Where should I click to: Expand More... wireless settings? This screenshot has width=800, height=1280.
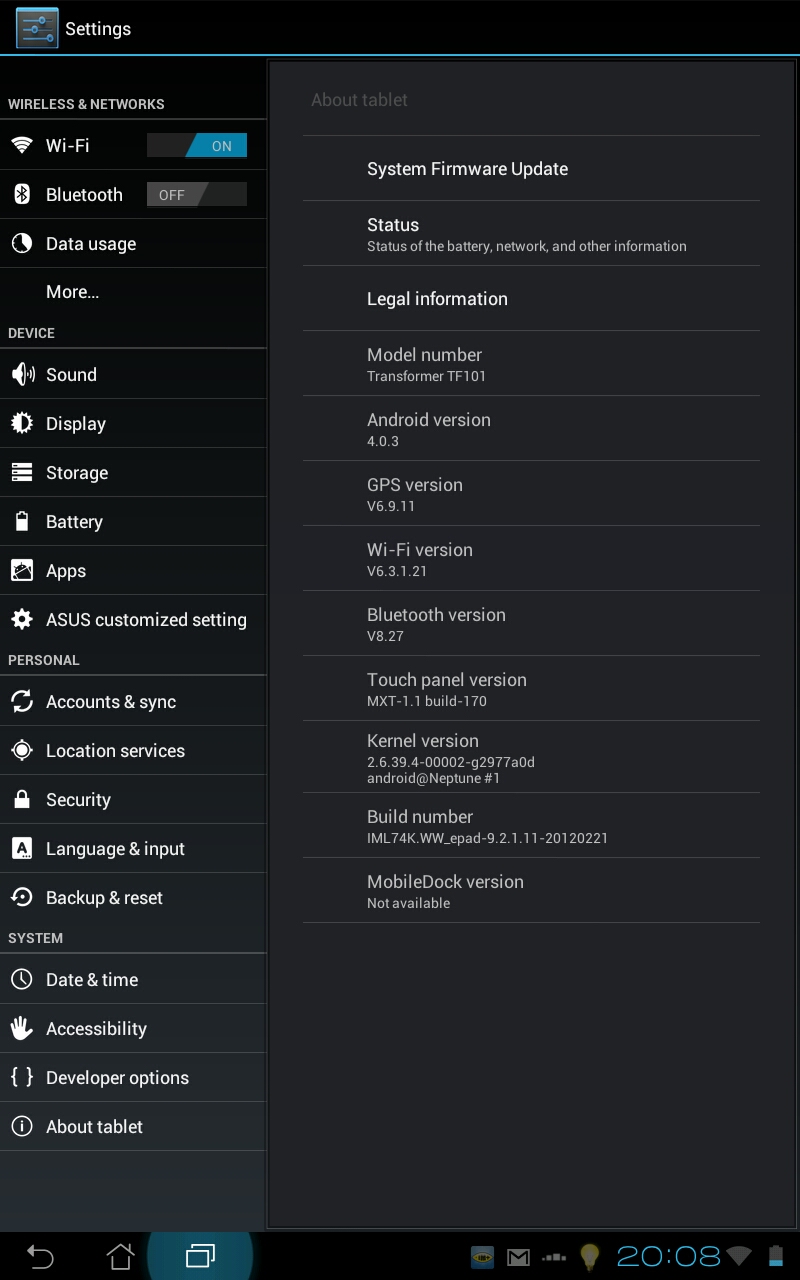(133, 292)
